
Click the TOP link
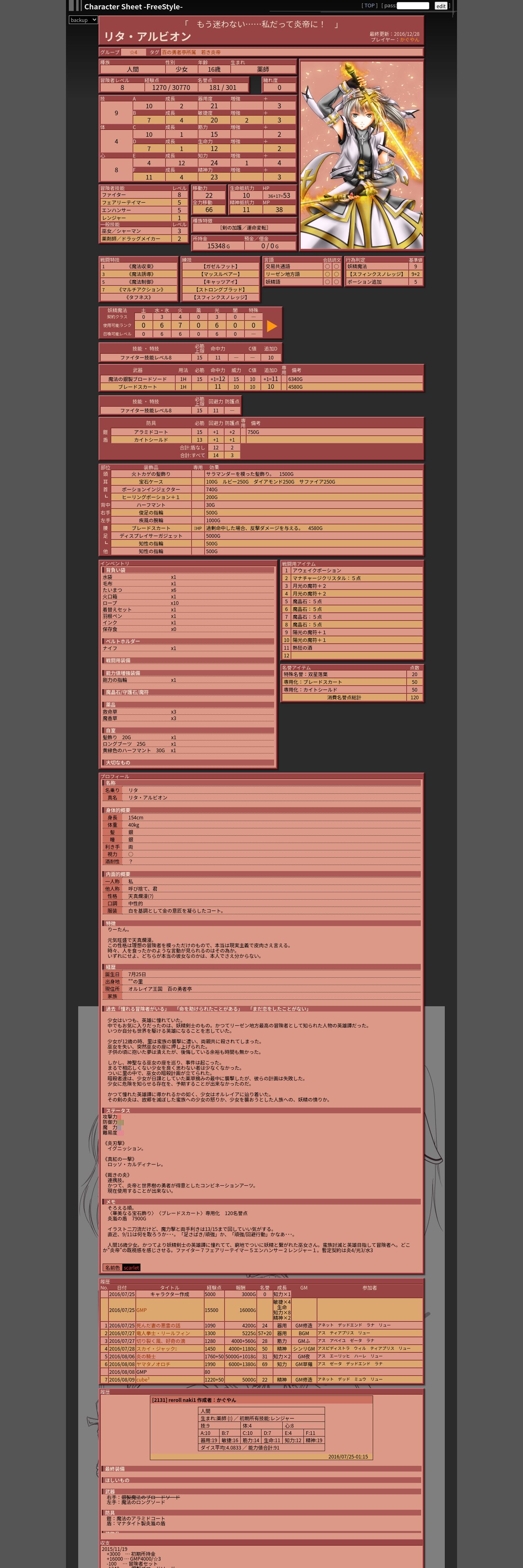coord(369,5)
